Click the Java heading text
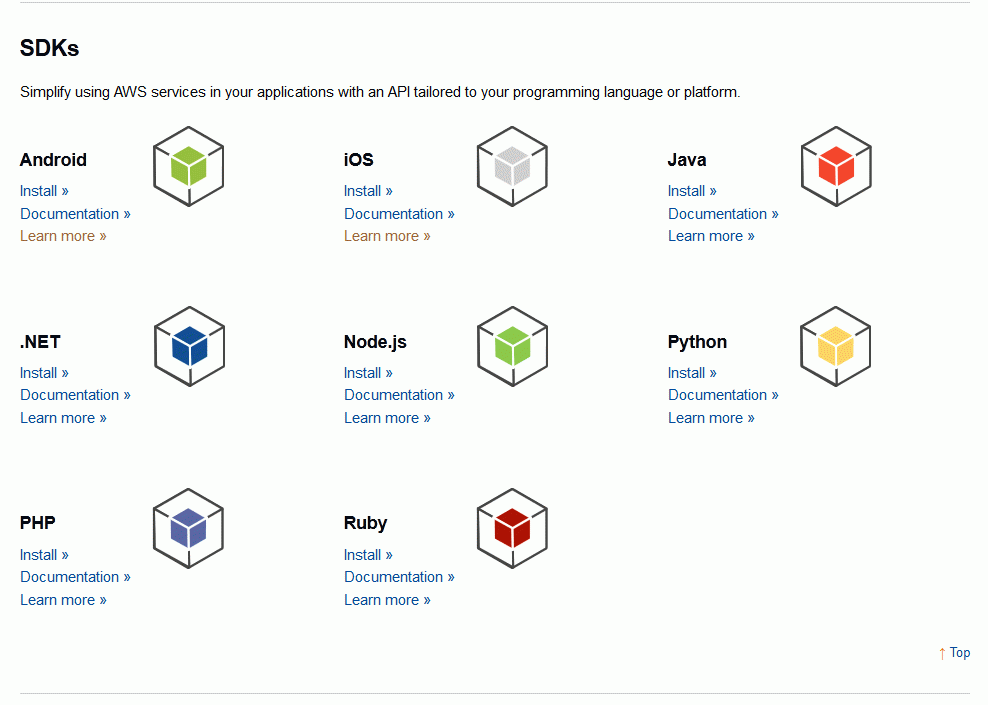This screenshot has height=705, width=988. pyautogui.click(x=687, y=160)
